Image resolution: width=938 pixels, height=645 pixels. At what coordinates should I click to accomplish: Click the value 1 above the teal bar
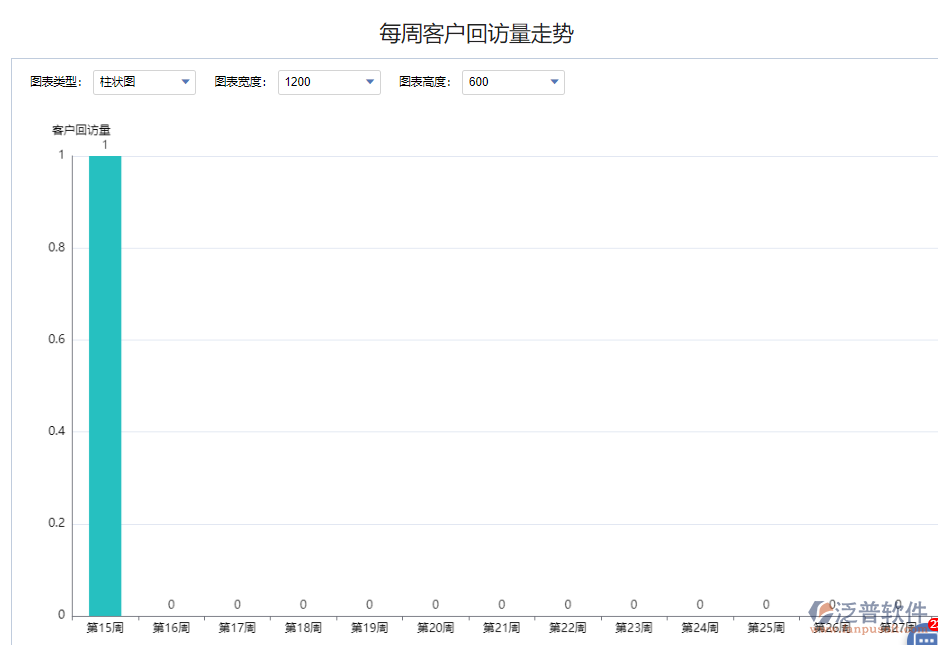pos(104,143)
